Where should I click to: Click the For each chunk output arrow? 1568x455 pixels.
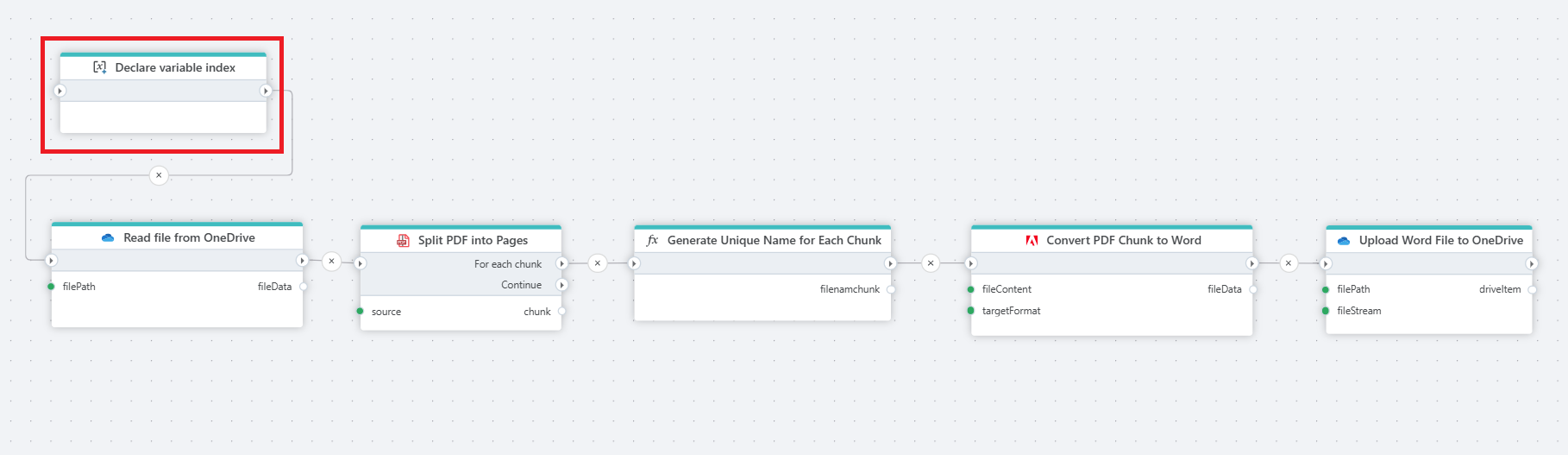click(x=561, y=263)
